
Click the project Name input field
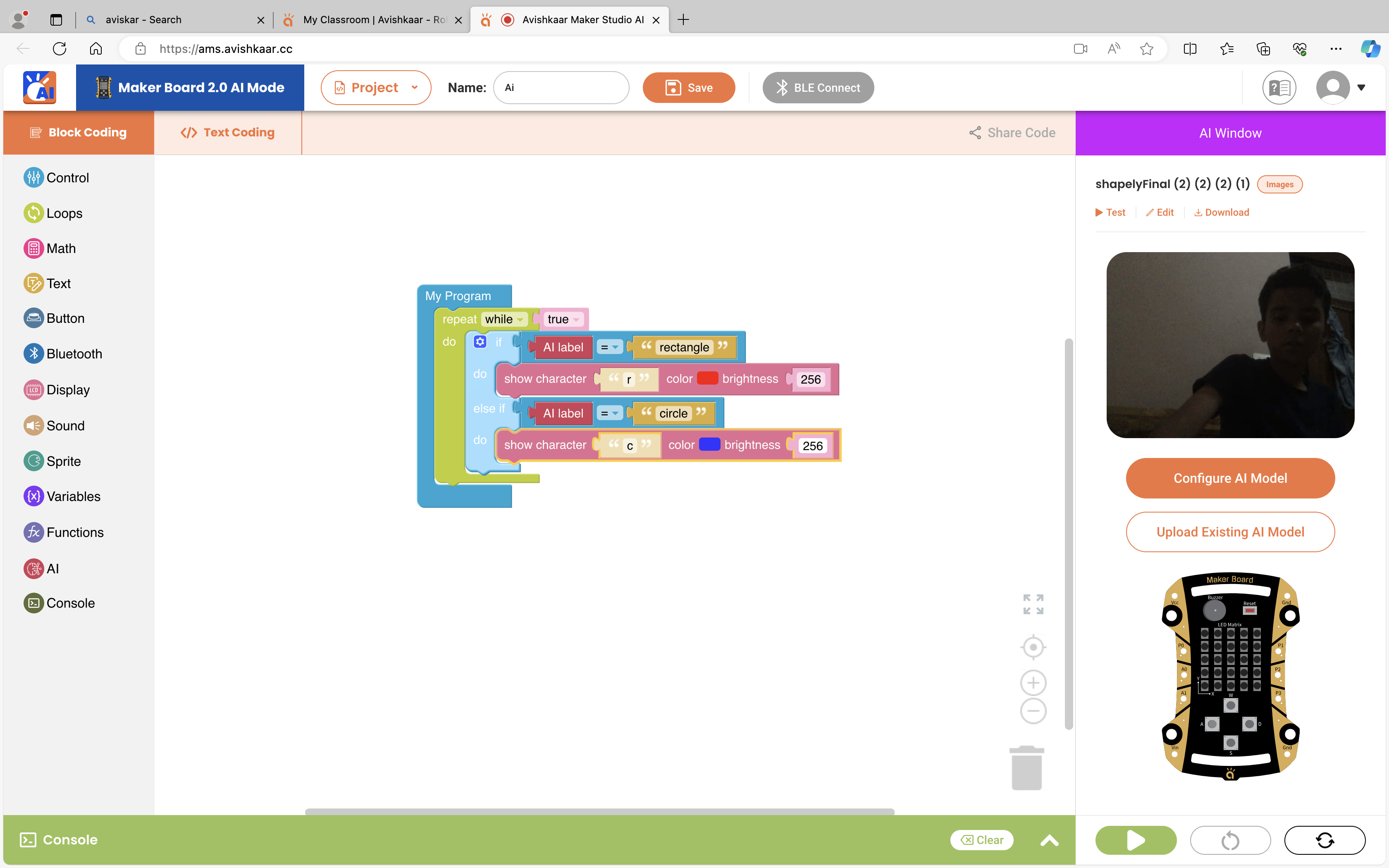pyautogui.click(x=561, y=88)
